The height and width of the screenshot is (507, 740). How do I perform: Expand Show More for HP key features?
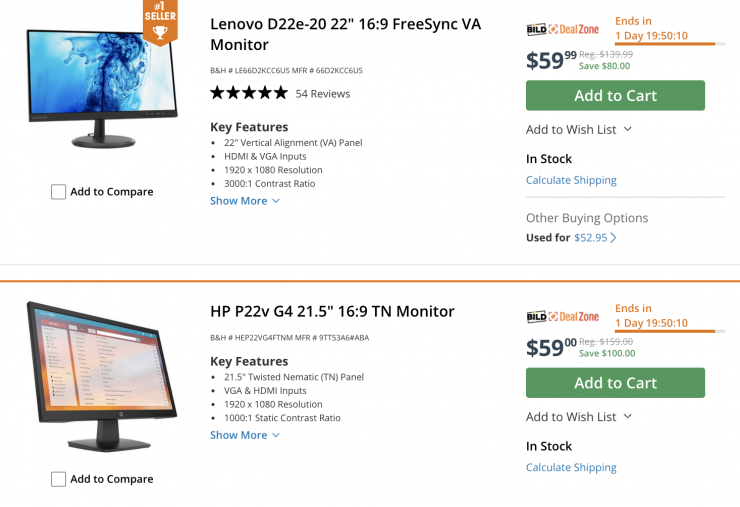tap(245, 435)
